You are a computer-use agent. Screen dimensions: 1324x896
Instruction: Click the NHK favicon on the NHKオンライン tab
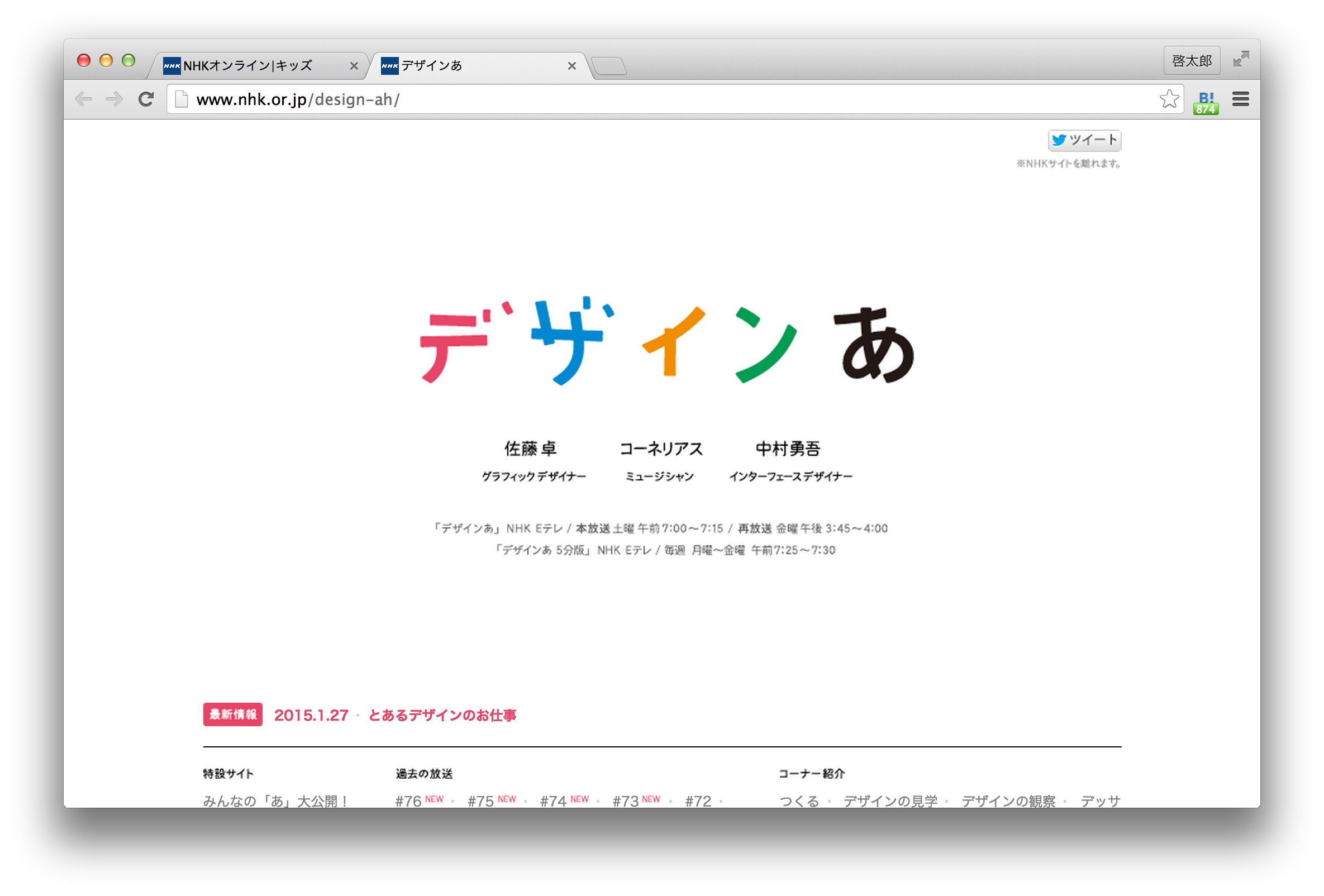click(x=172, y=65)
